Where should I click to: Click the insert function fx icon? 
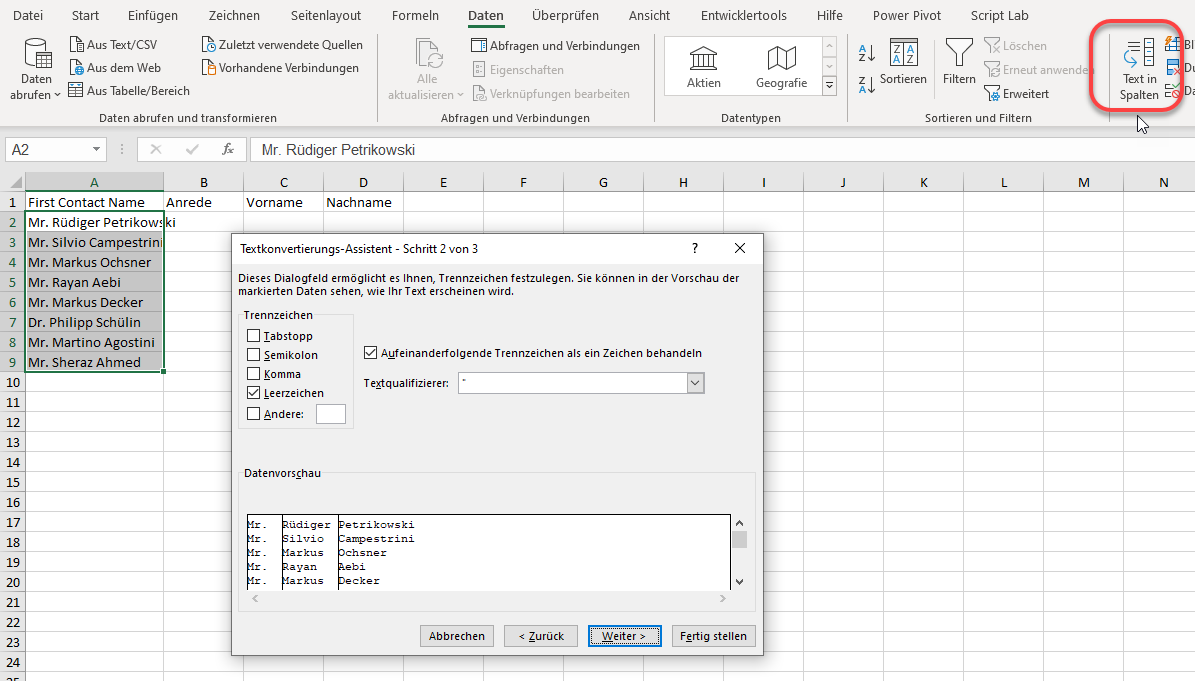pyautogui.click(x=227, y=149)
